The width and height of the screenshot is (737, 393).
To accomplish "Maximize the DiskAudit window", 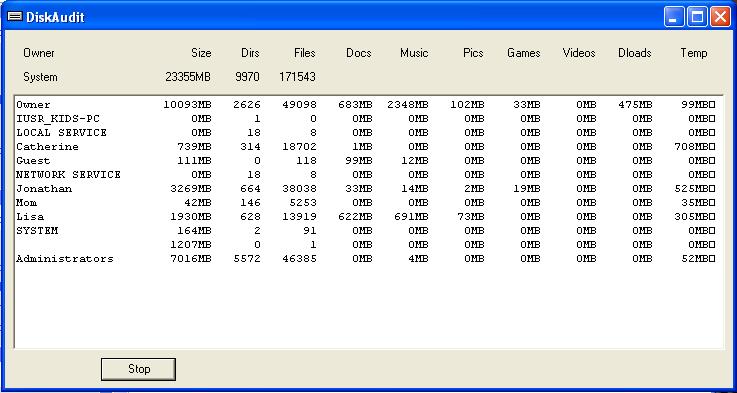I will click(698, 17).
